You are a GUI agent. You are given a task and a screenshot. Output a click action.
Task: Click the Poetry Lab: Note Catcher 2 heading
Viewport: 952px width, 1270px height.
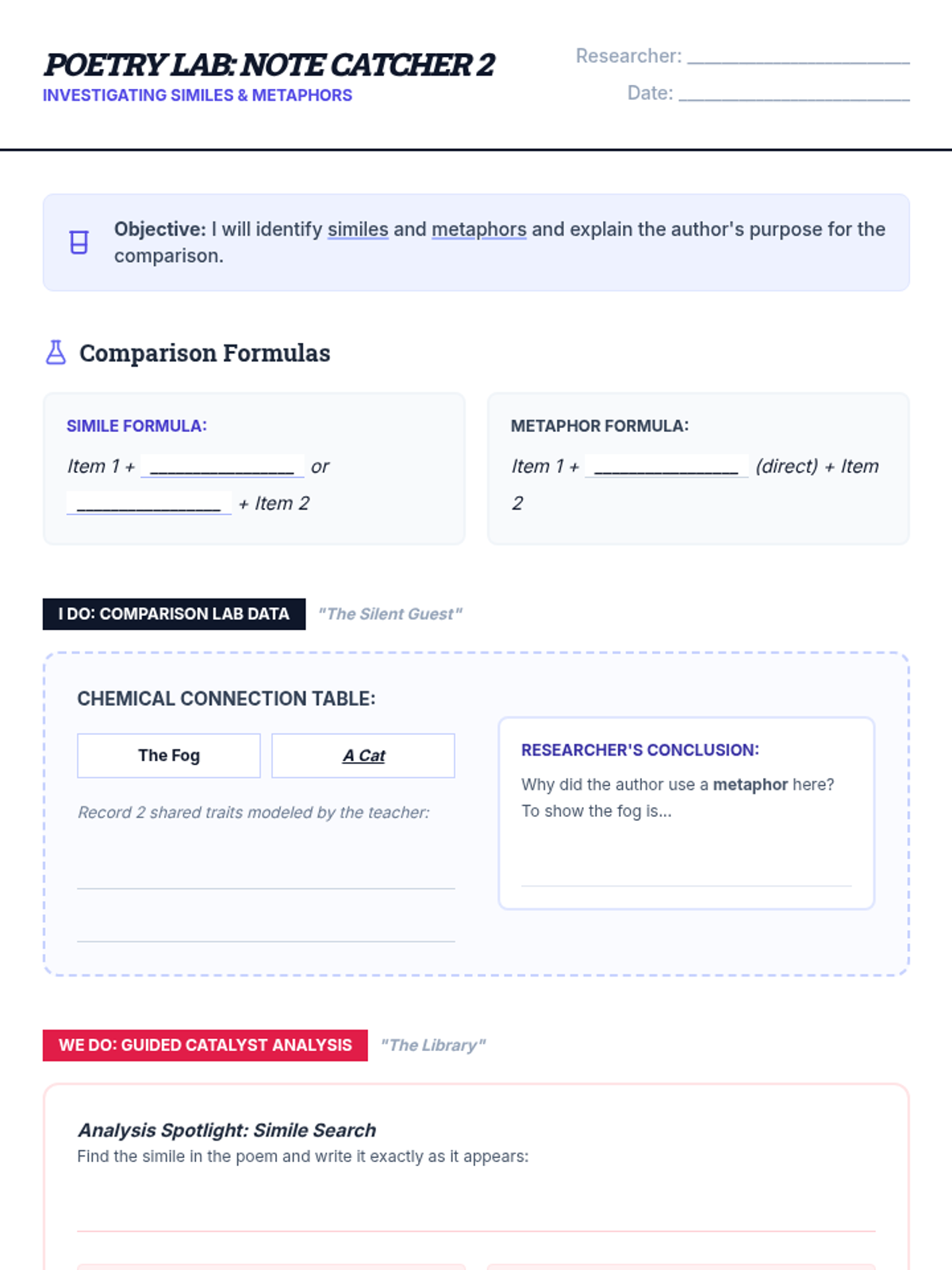pos(269,64)
